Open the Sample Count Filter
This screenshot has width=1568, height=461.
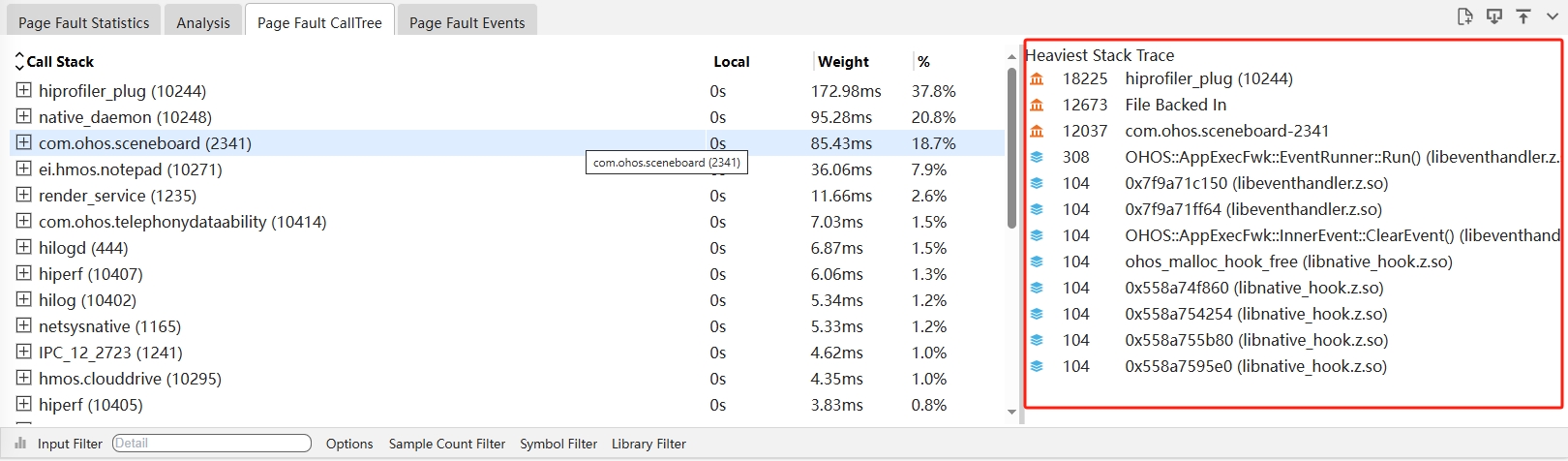point(446,444)
